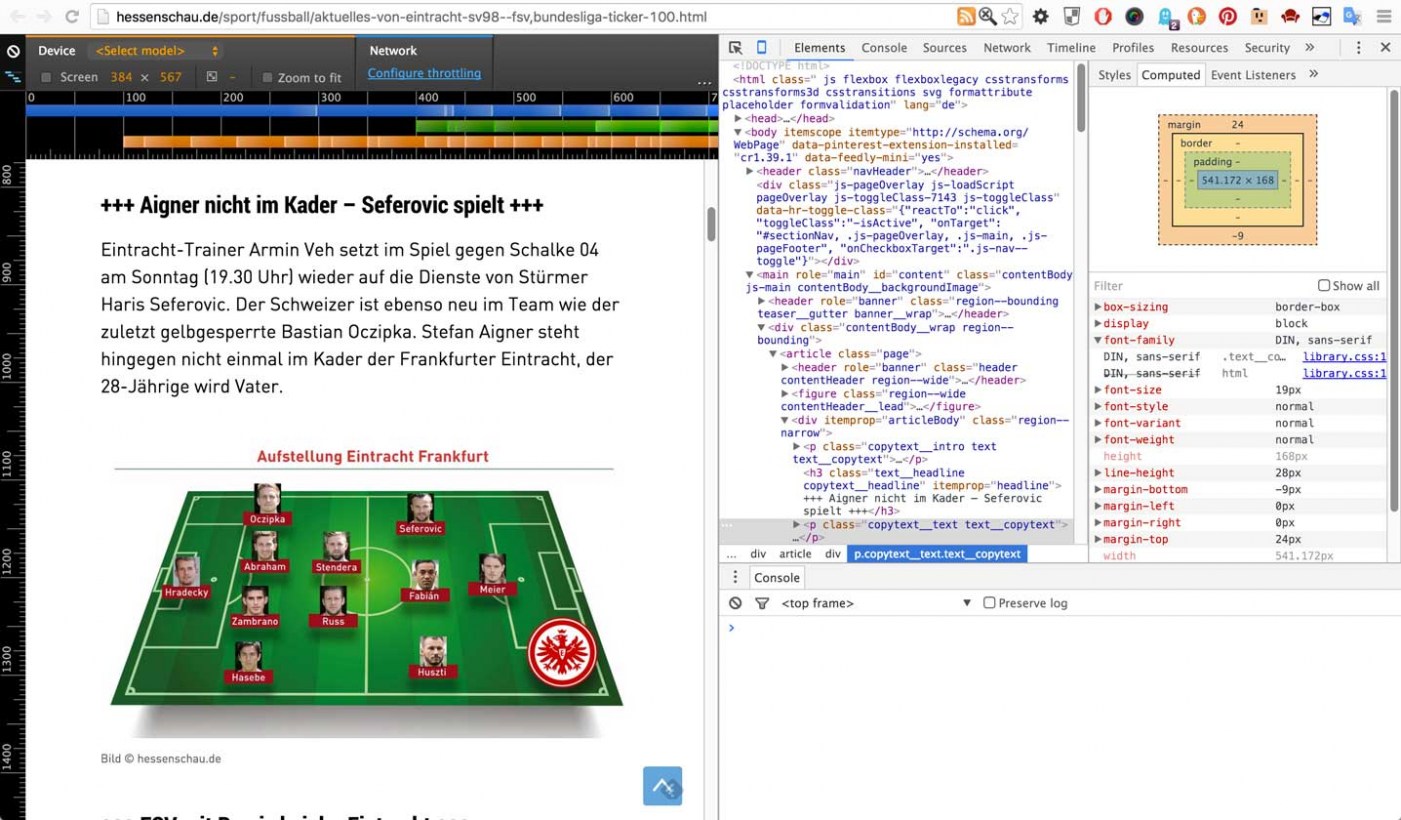Toggle media queries bars icon
This screenshot has height=820, width=1401.
point(13,76)
